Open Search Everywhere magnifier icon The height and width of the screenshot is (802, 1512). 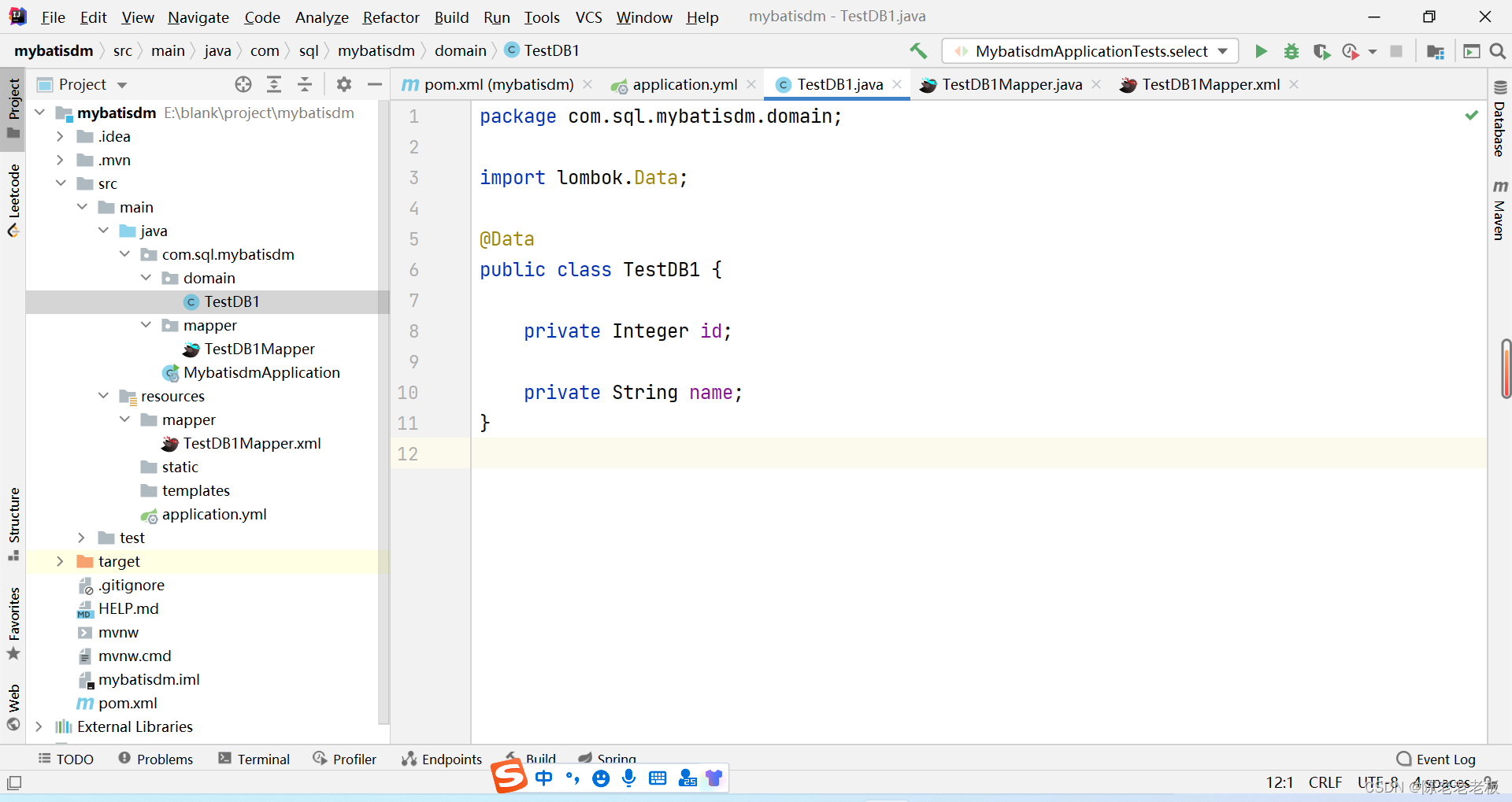(1498, 51)
